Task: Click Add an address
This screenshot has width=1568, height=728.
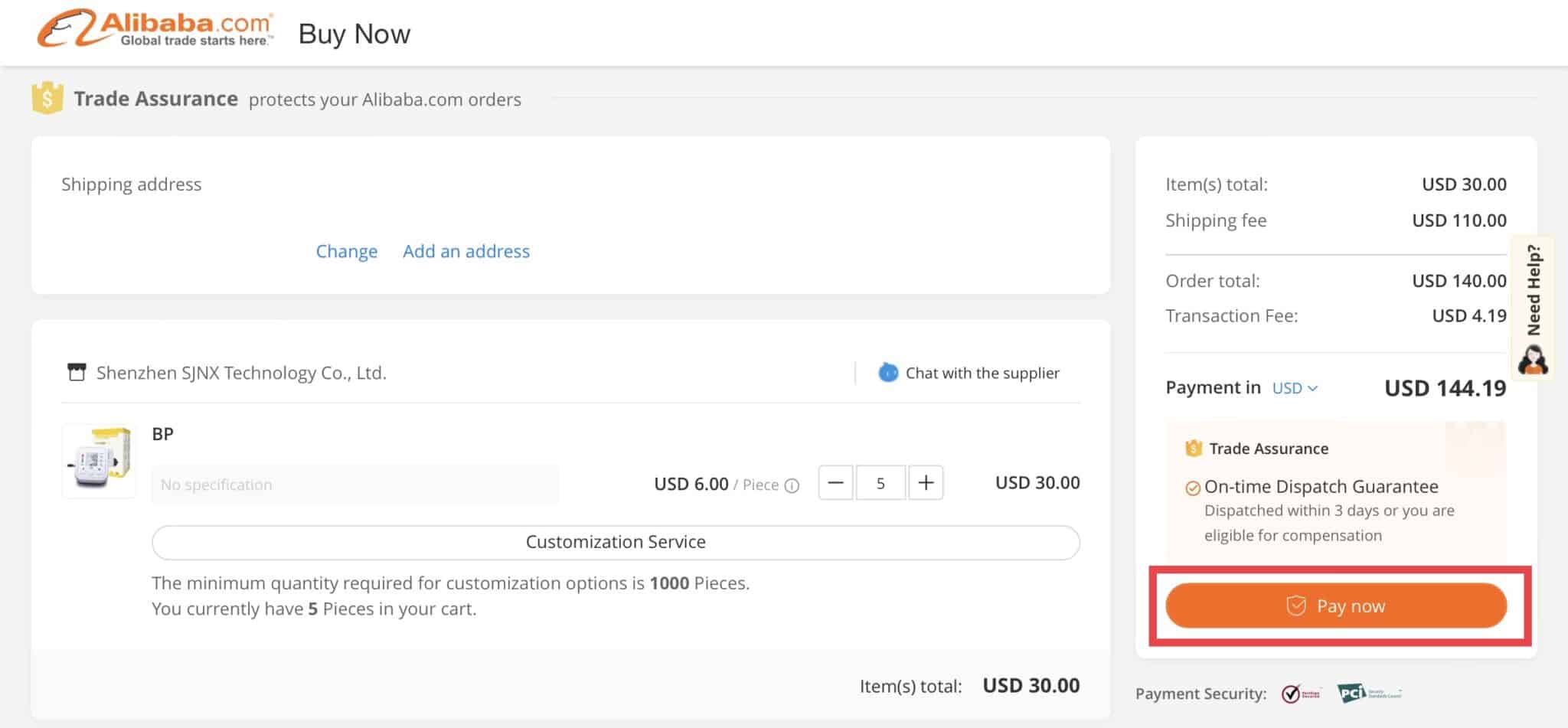Action: pyautogui.click(x=466, y=251)
